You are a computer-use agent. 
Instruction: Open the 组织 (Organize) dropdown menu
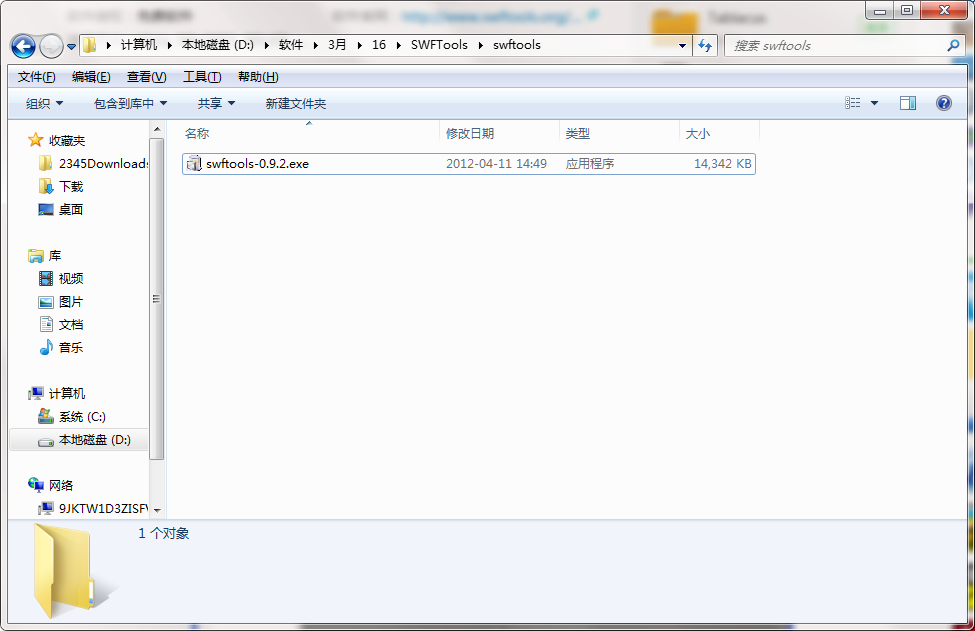pos(41,103)
